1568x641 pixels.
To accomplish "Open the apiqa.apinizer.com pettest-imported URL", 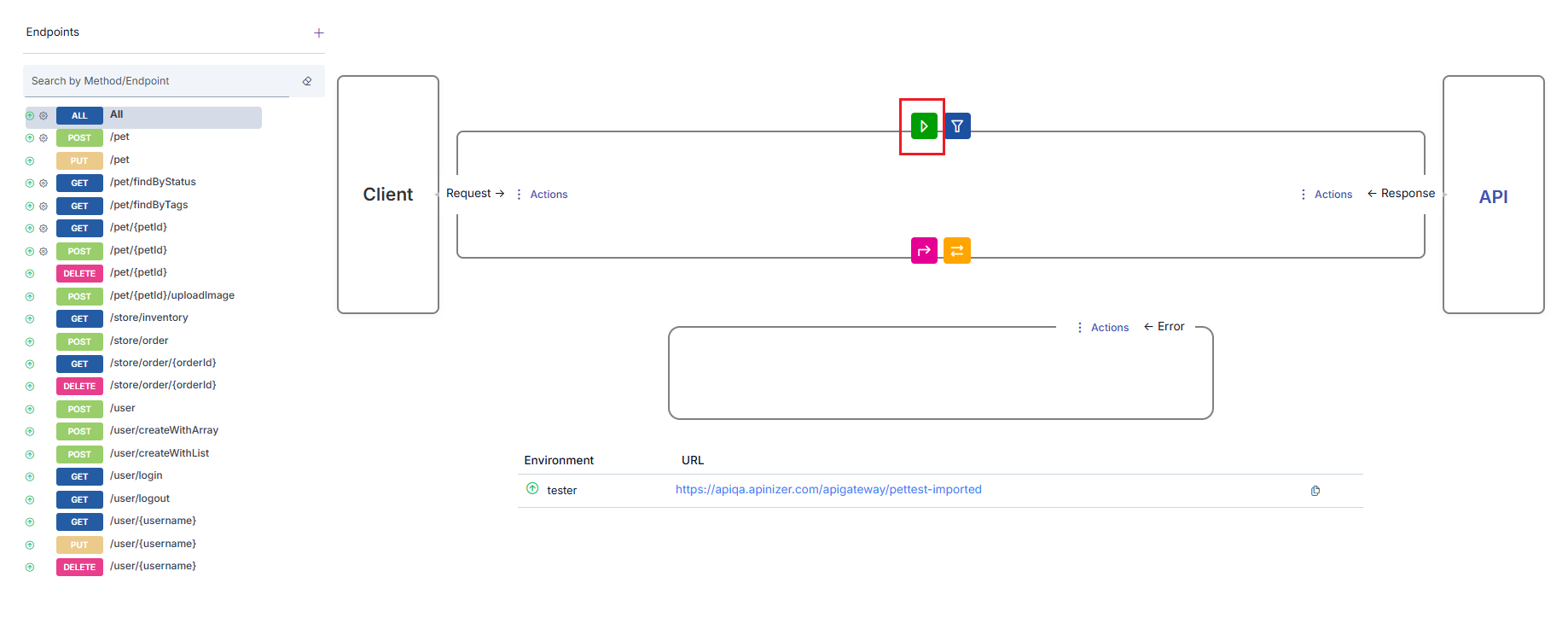I will 828,490.
